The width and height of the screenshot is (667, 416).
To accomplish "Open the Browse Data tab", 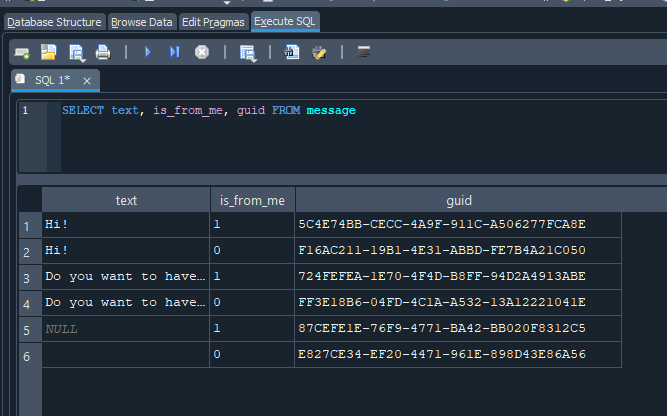I will [142, 22].
